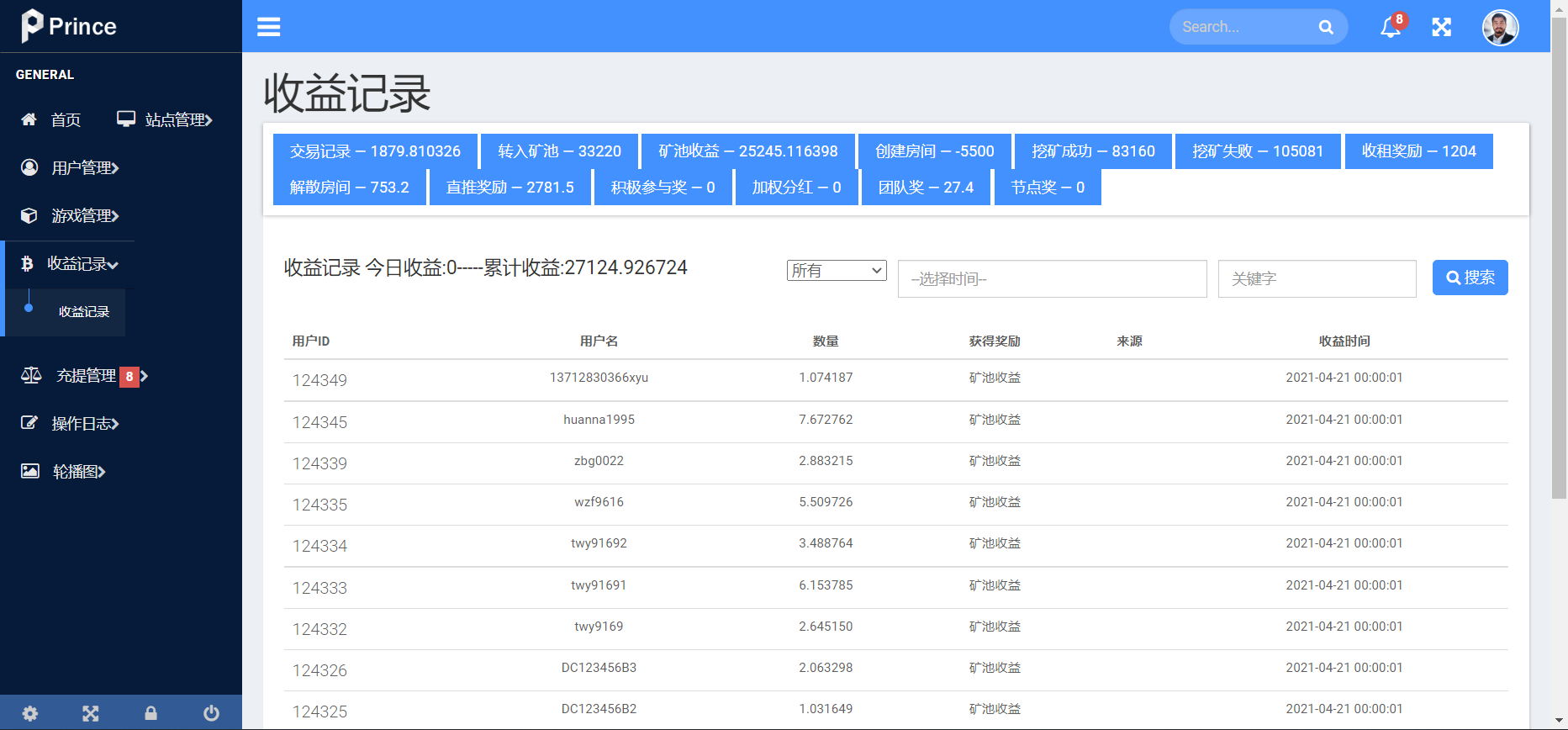Click the 解散房间 – 753.2 button
Image resolution: width=1568 pixels, height=730 pixels.
click(349, 188)
